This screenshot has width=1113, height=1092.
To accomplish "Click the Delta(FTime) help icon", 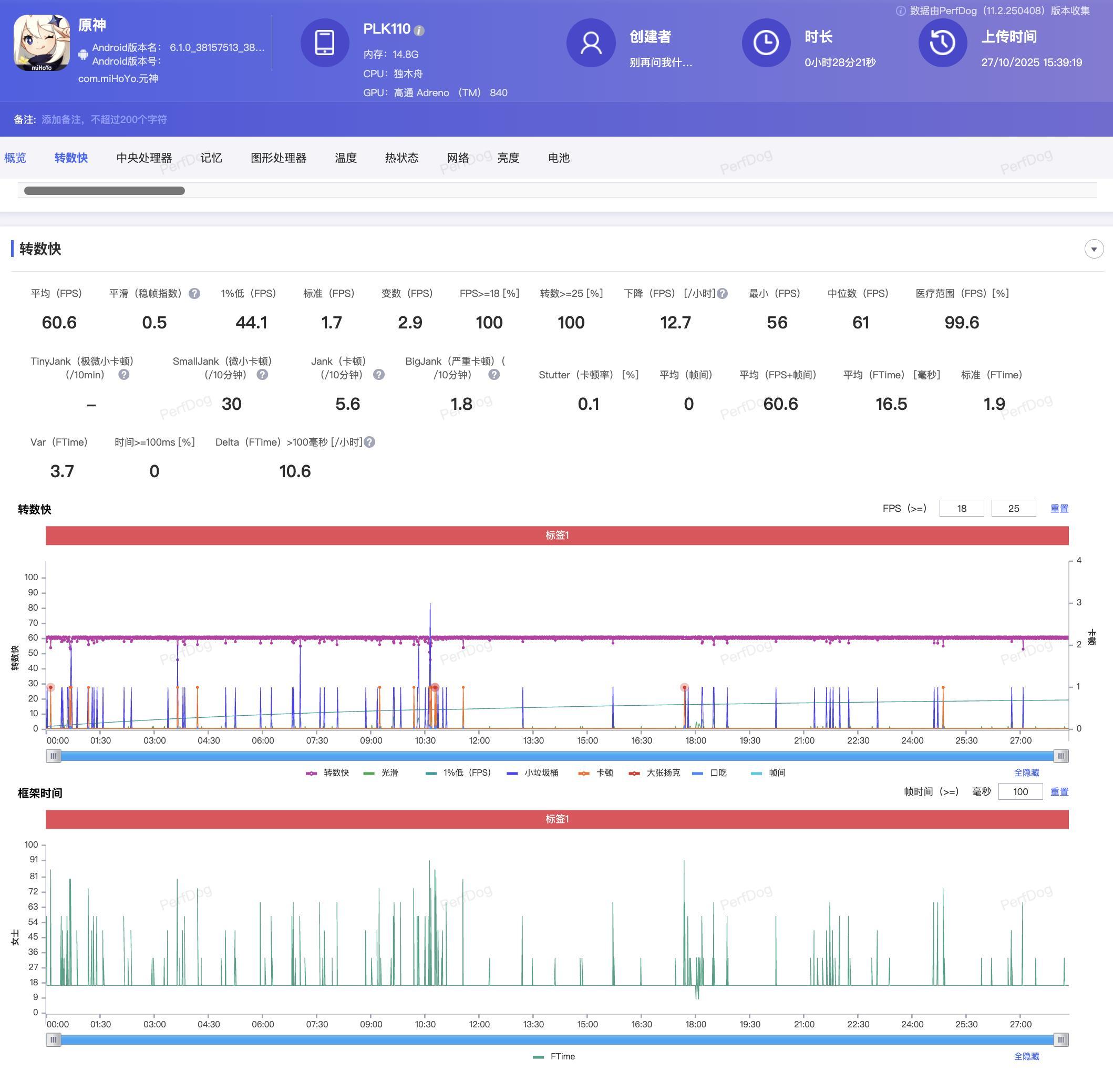I will pos(370,442).
